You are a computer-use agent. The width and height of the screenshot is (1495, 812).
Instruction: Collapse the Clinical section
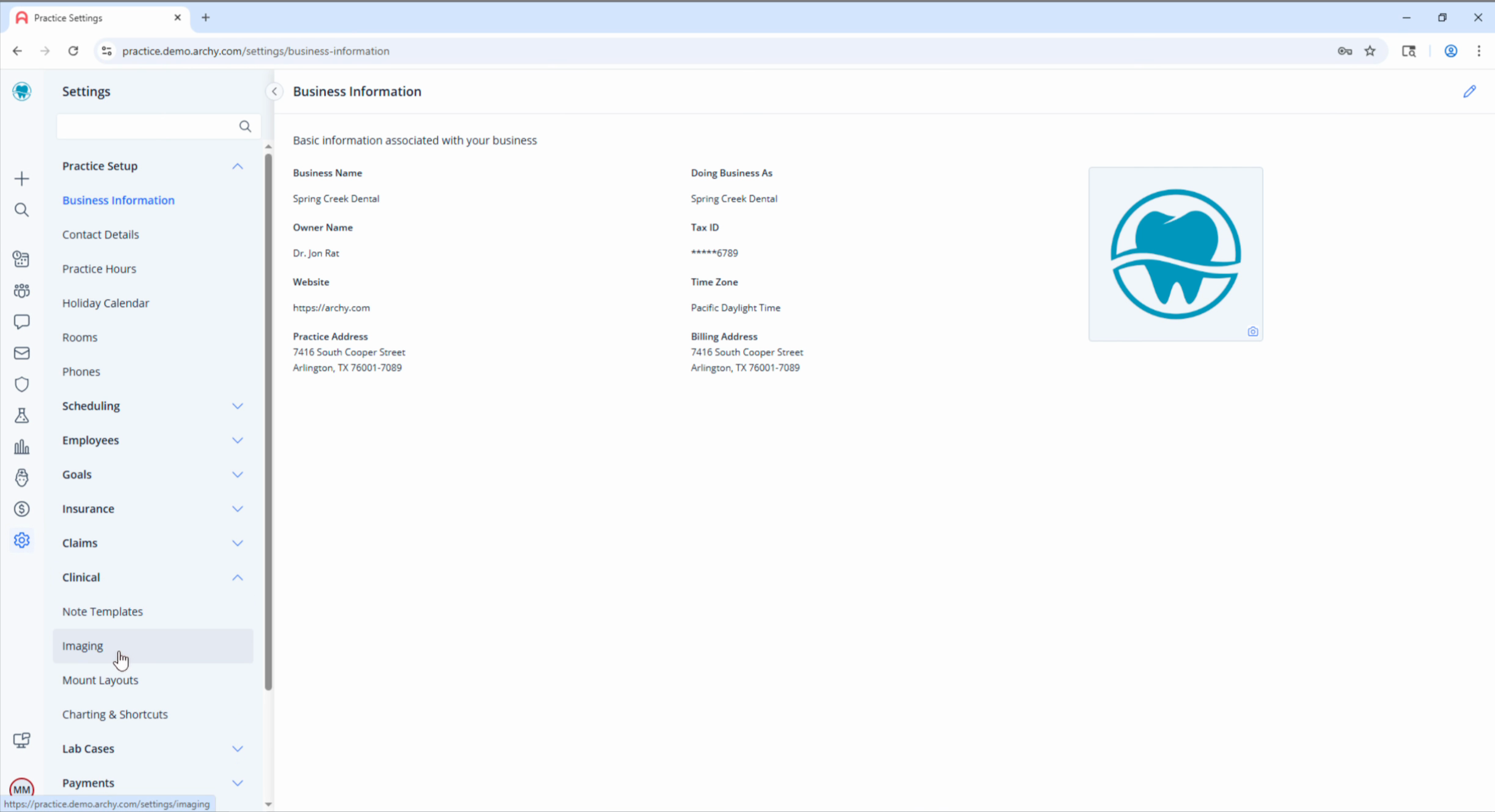238,577
